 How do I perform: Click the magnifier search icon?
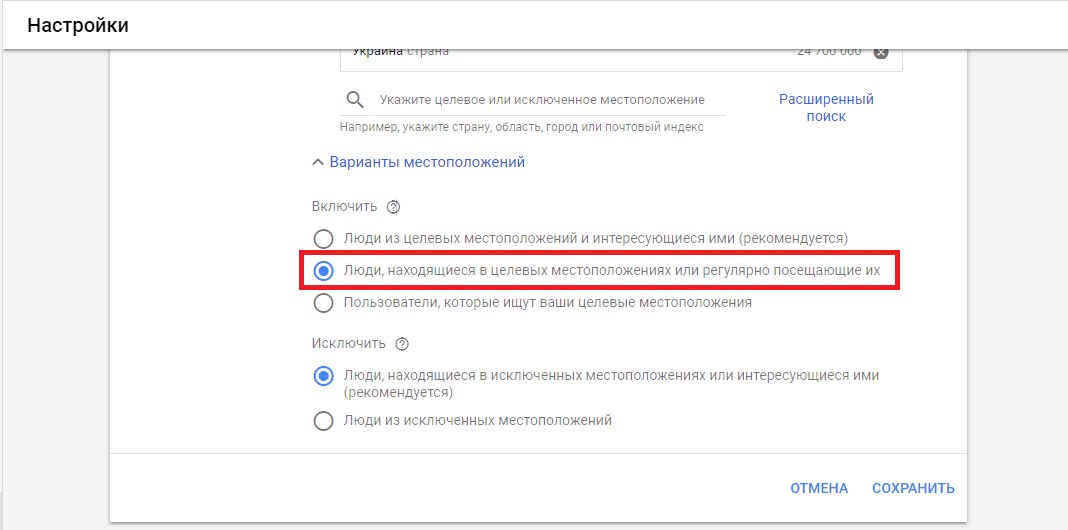[x=354, y=99]
